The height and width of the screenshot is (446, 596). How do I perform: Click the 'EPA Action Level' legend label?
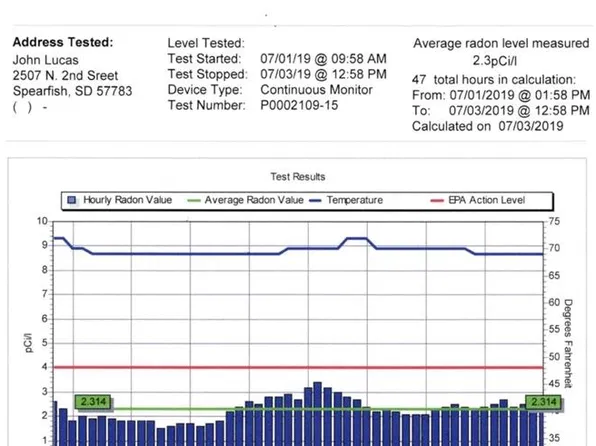487,200
